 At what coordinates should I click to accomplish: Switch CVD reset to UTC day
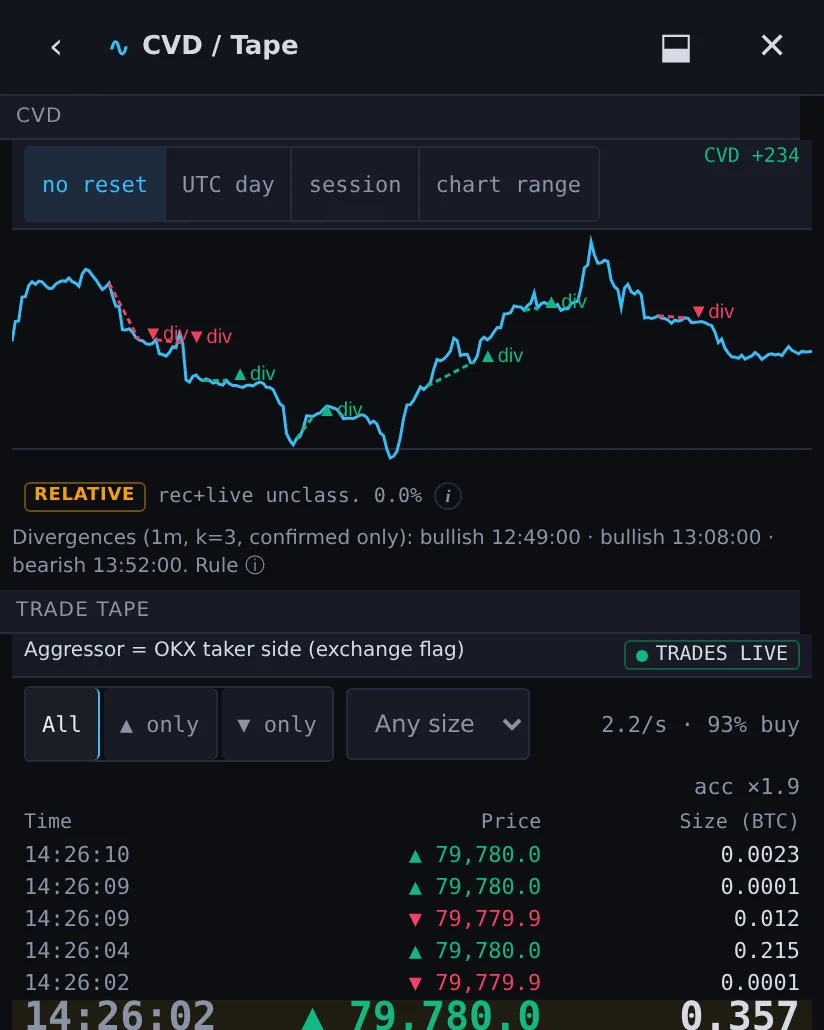(228, 185)
